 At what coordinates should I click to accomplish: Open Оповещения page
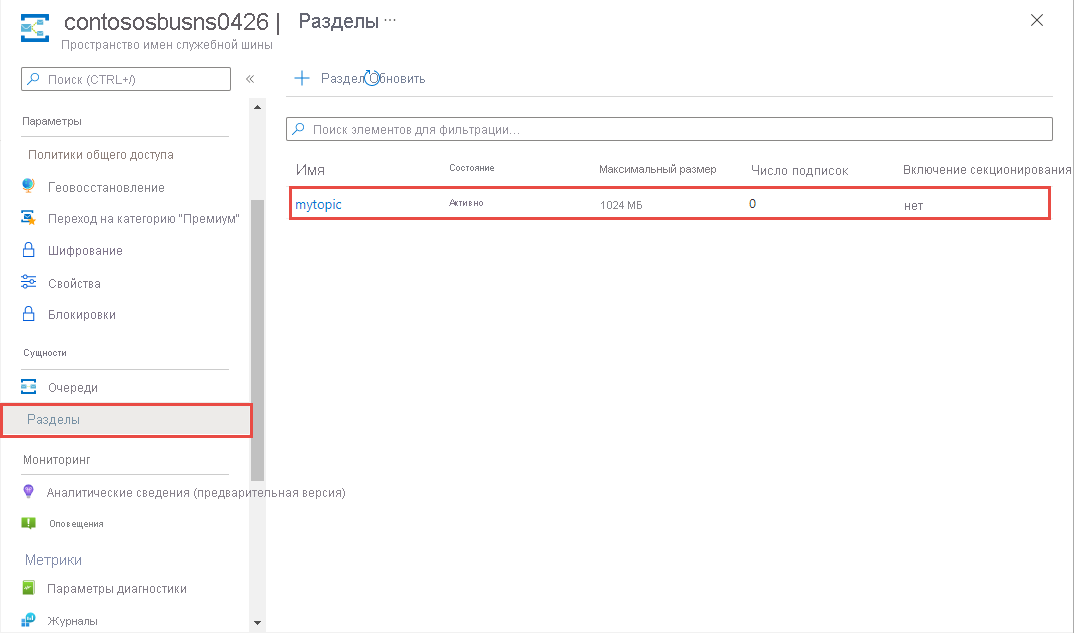[x=76, y=524]
